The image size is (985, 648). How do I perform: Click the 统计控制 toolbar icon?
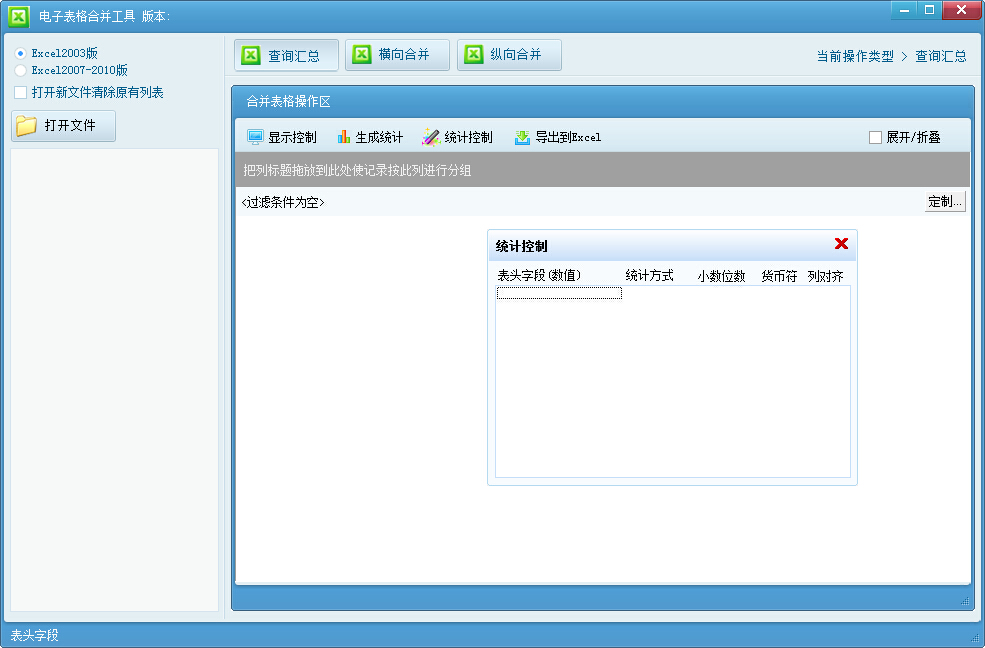pyautogui.click(x=431, y=137)
